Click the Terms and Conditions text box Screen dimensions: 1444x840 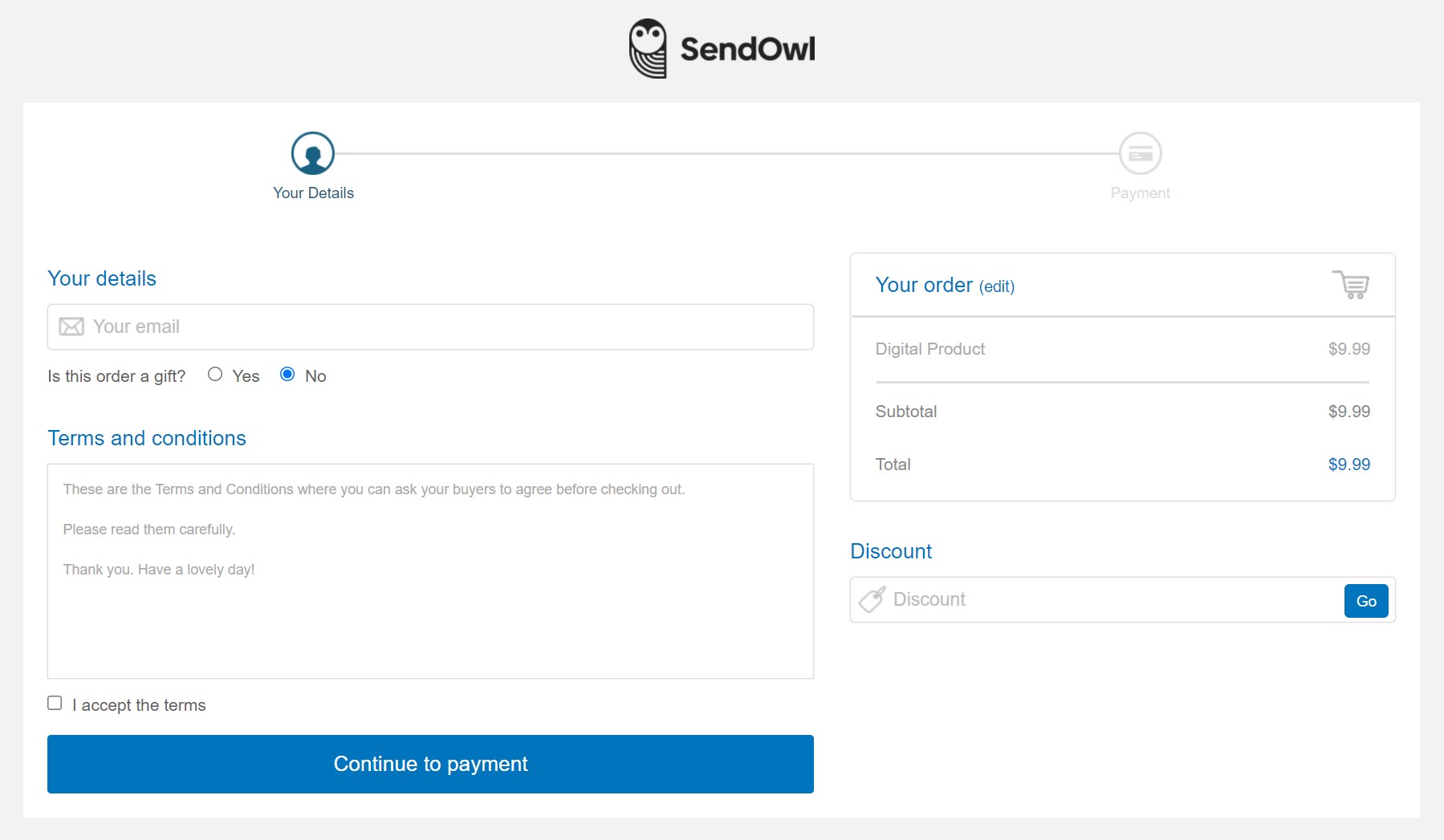[430, 570]
